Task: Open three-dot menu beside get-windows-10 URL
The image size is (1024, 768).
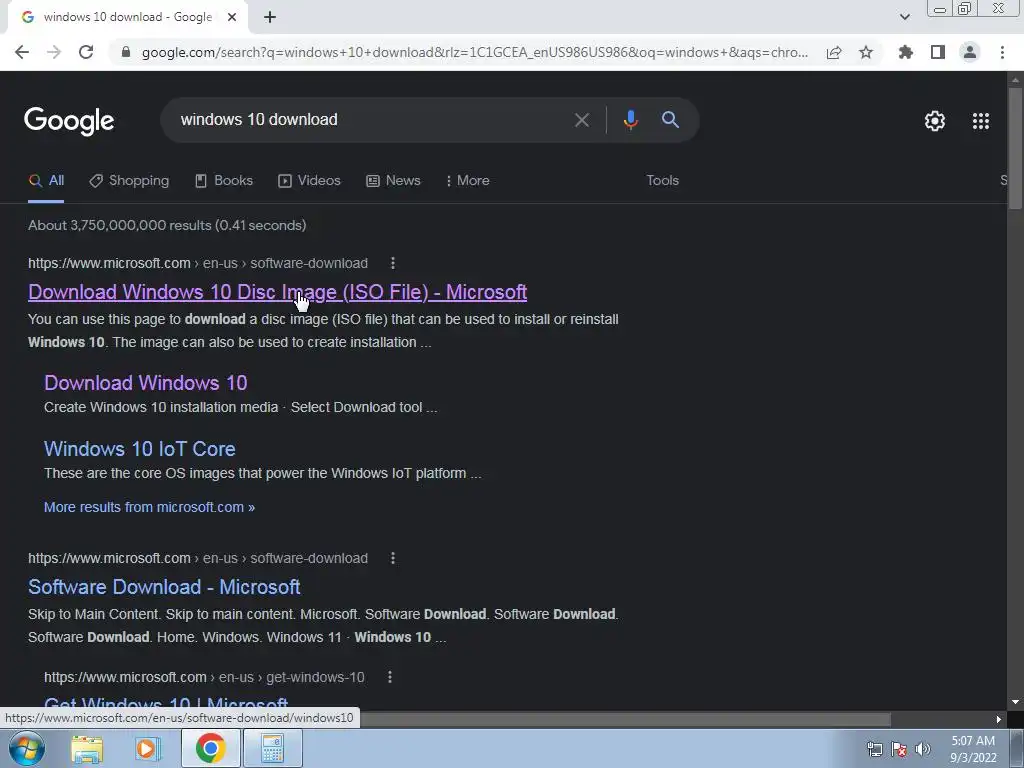Action: [x=390, y=677]
